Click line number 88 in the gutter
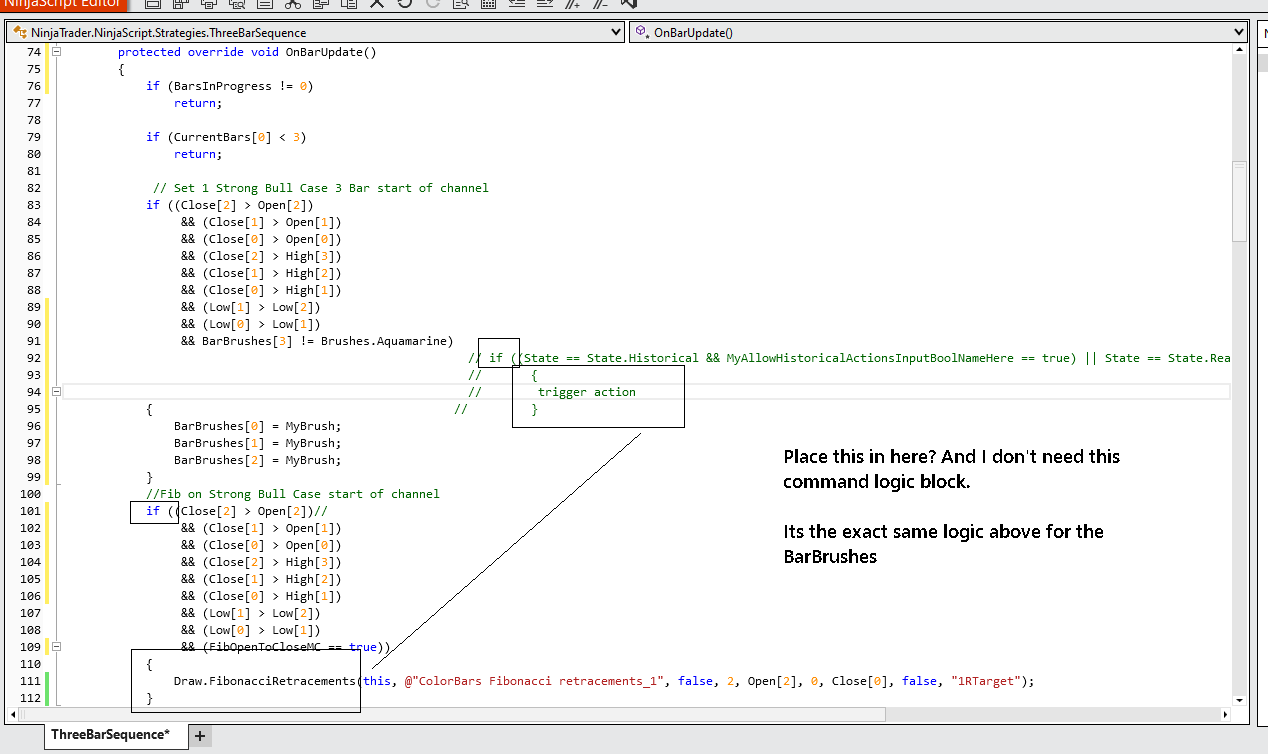Viewport: 1268px width, 754px height. click(33, 290)
